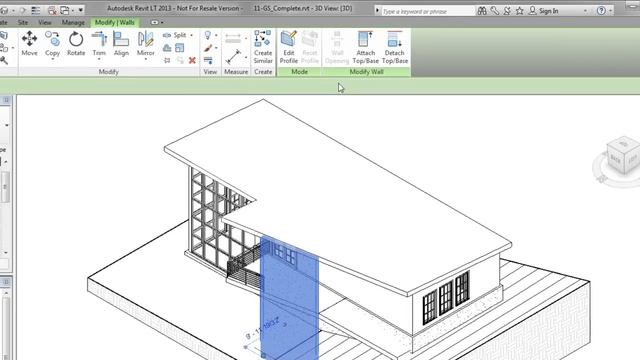This screenshot has height=360, width=640.
Task: Click the Measure panel title
Action: click(236, 72)
